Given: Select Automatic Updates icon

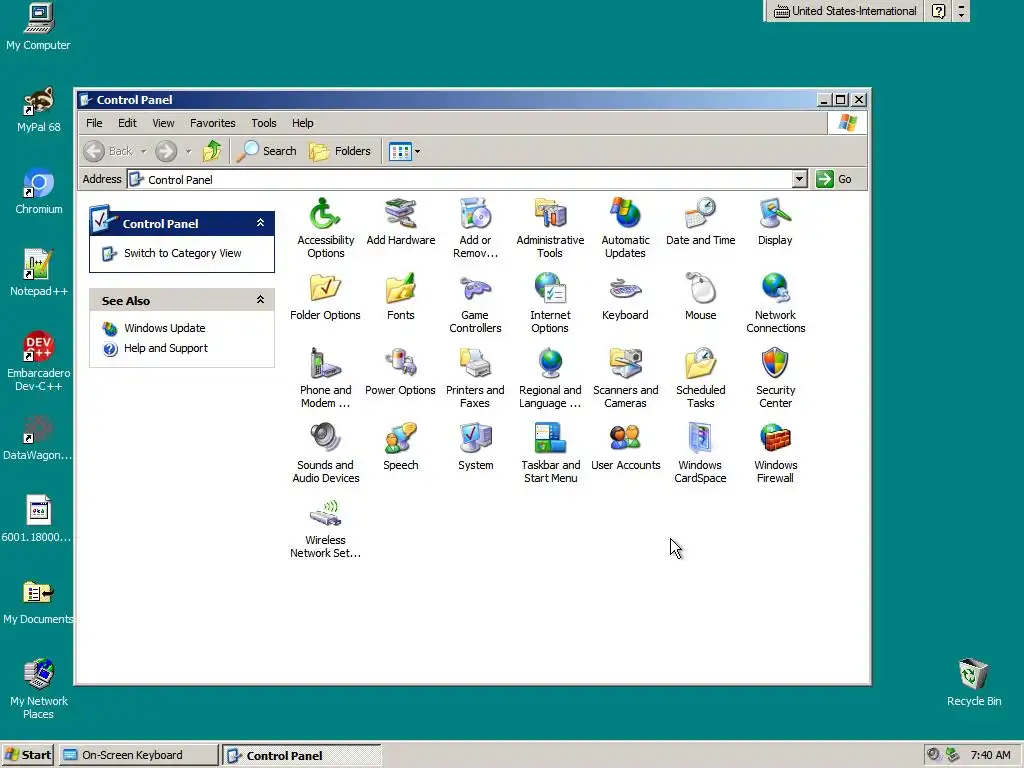Looking at the screenshot, I should click(625, 227).
